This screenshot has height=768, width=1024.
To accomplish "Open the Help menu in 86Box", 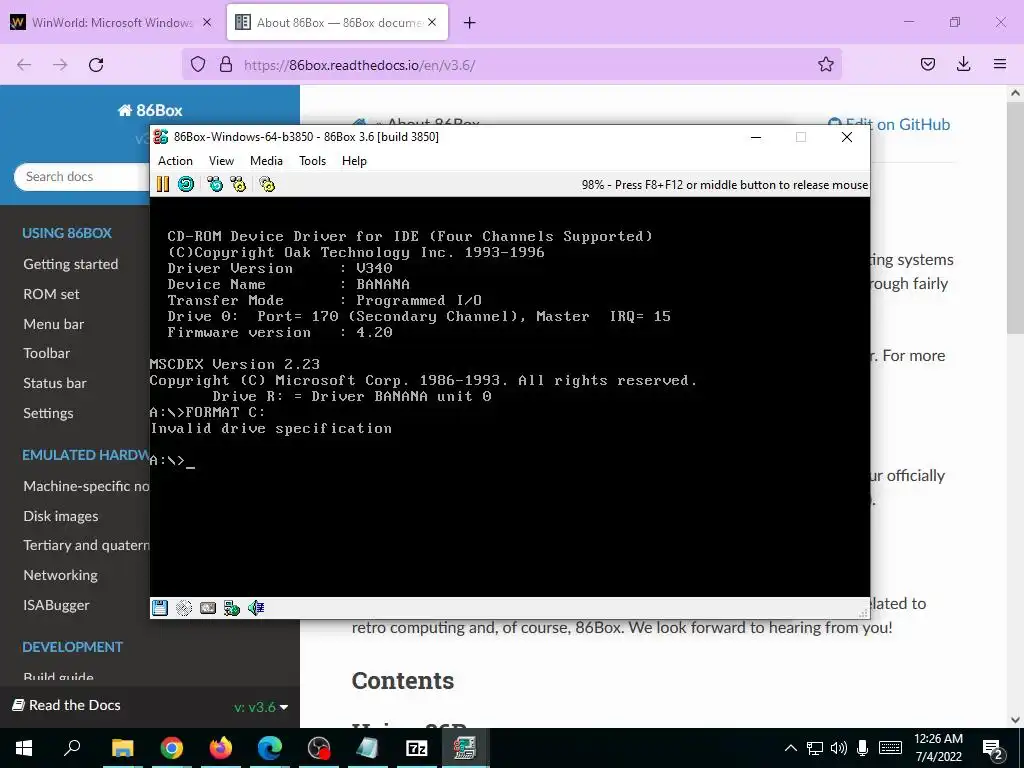I will (354, 161).
